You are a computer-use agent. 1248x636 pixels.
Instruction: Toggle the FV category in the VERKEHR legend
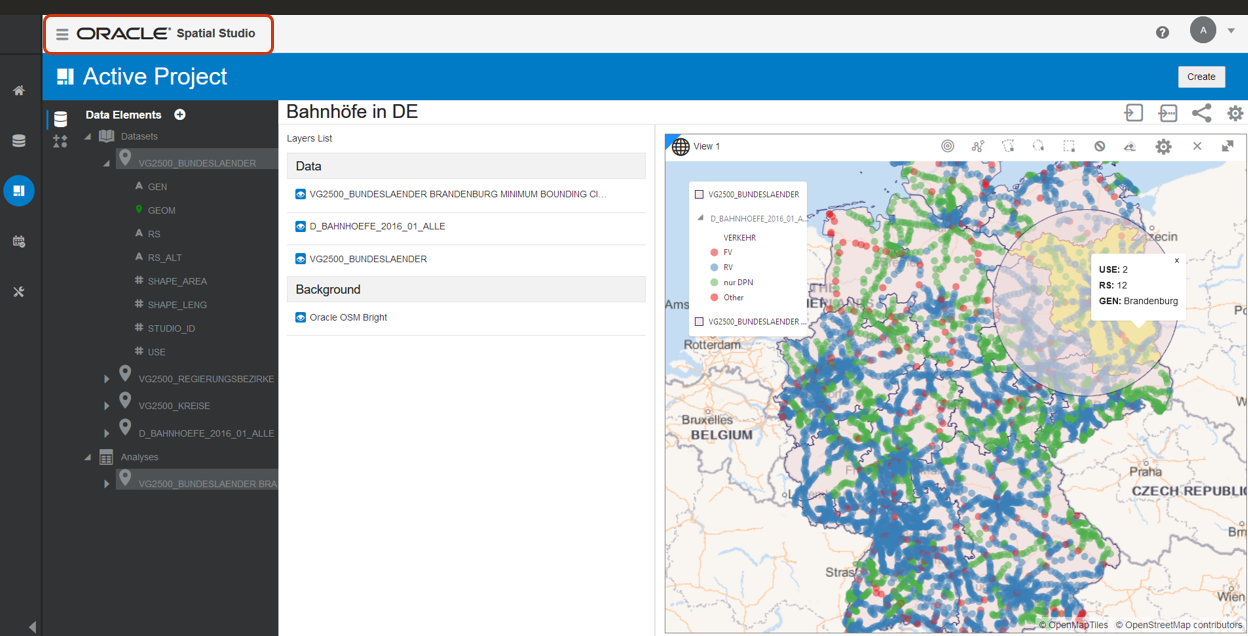[715, 252]
